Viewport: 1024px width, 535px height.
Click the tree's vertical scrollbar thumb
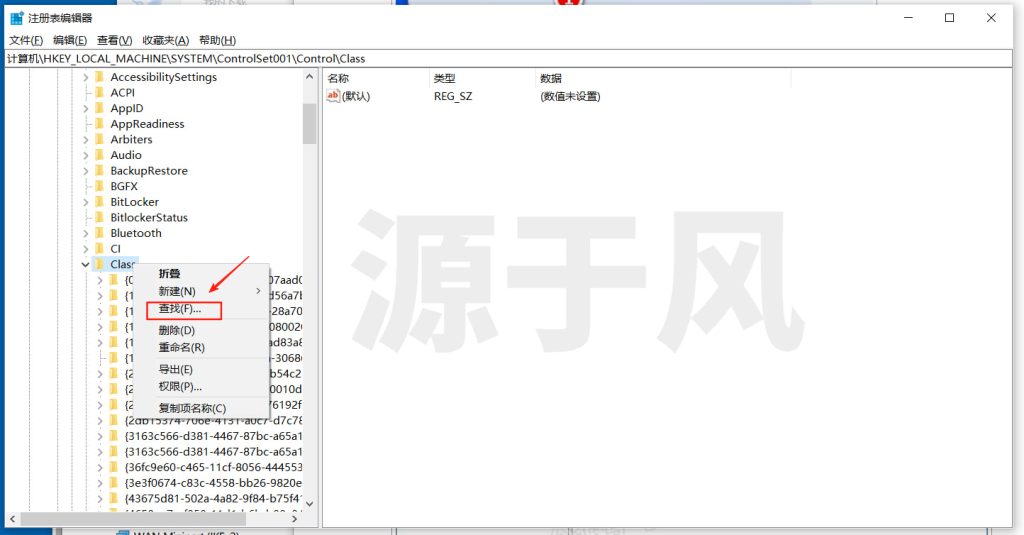(310, 123)
